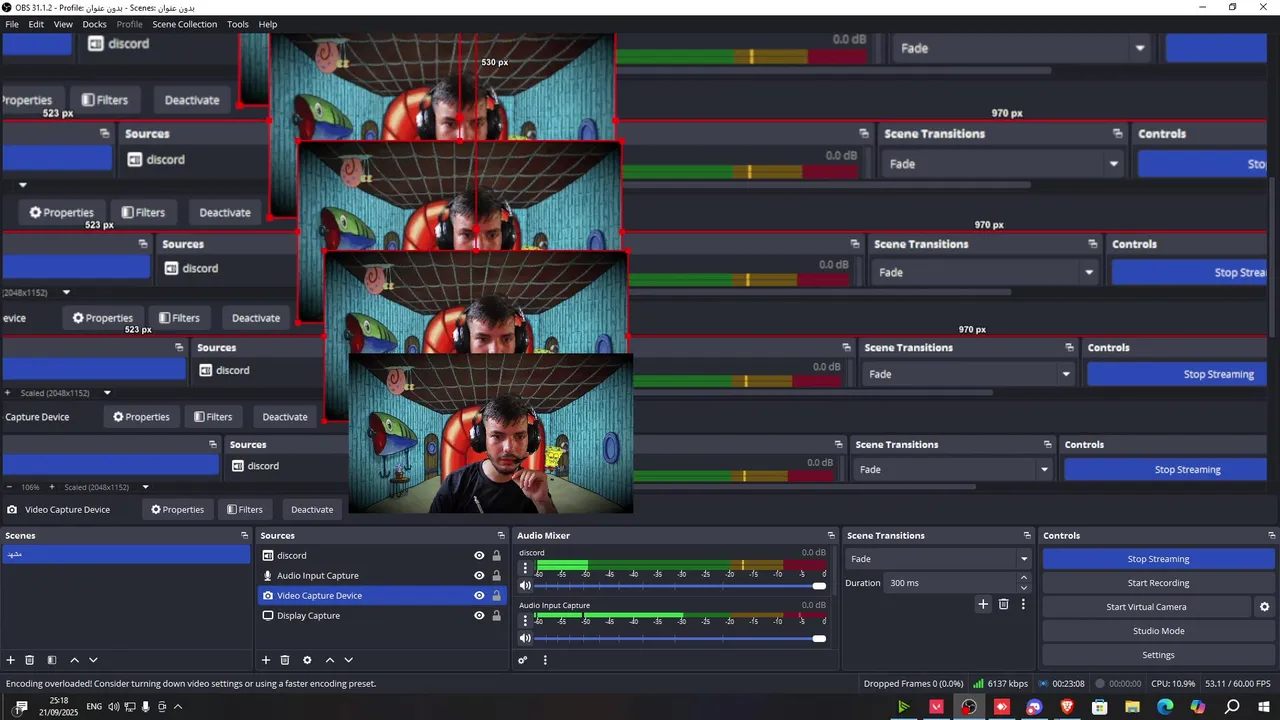Mute Audio Input Capture in Audio Mixer
Viewport: 1280px width, 720px height.
tap(525, 638)
